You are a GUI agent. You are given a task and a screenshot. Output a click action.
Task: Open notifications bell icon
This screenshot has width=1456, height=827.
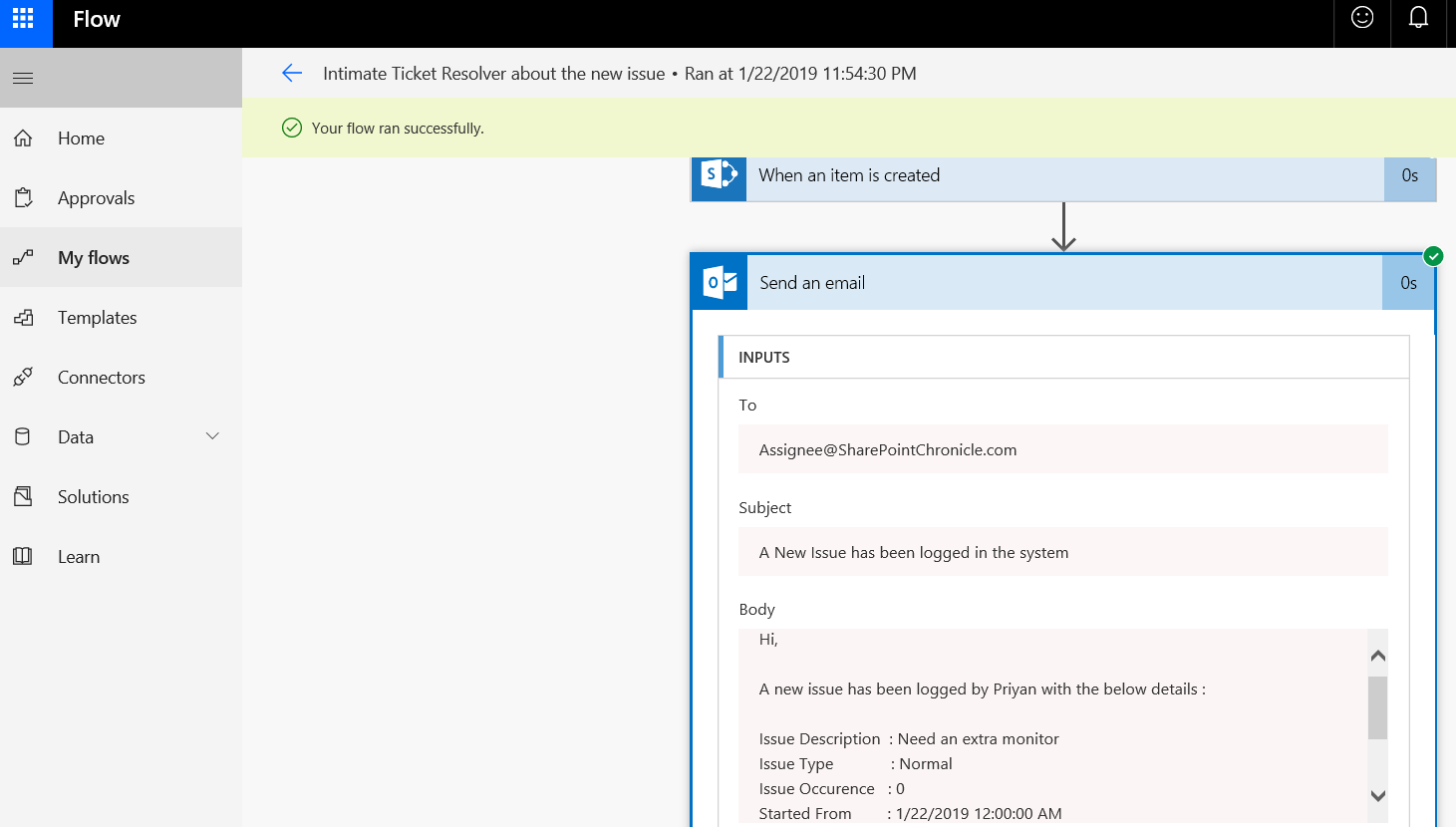(x=1418, y=18)
